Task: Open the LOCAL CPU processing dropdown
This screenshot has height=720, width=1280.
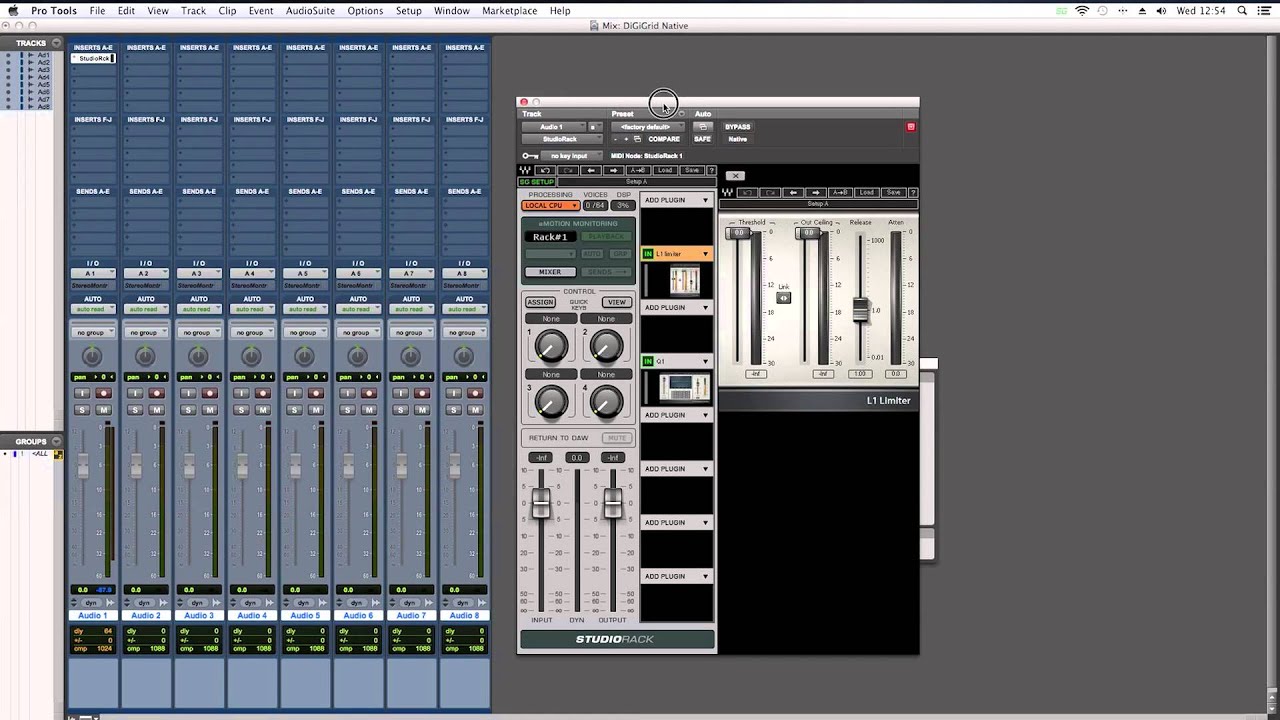Action: point(550,205)
